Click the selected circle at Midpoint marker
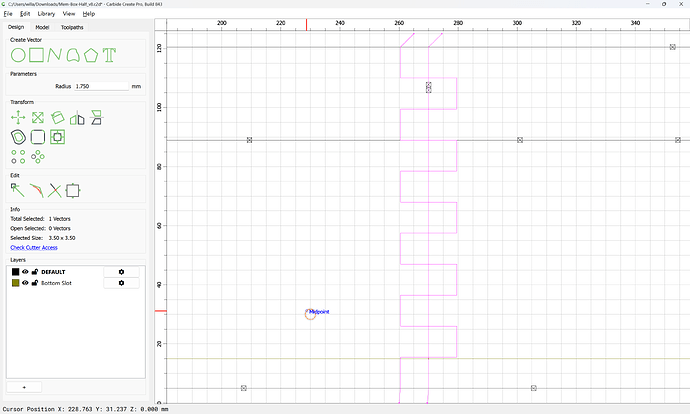690x414 pixels. click(x=310, y=314)
